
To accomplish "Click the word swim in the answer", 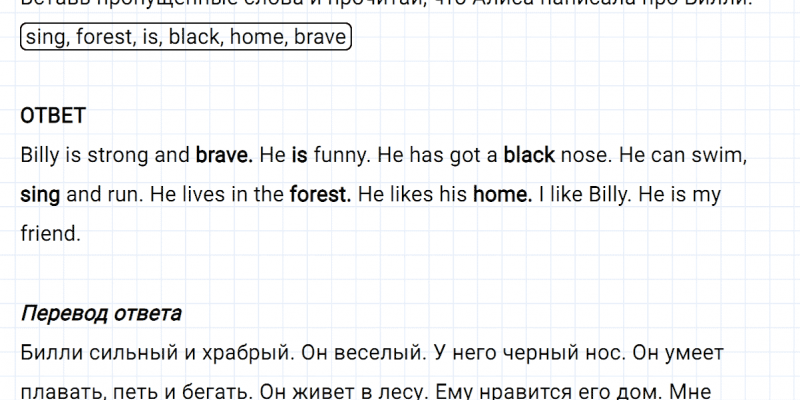I will (x=721, y=156).
